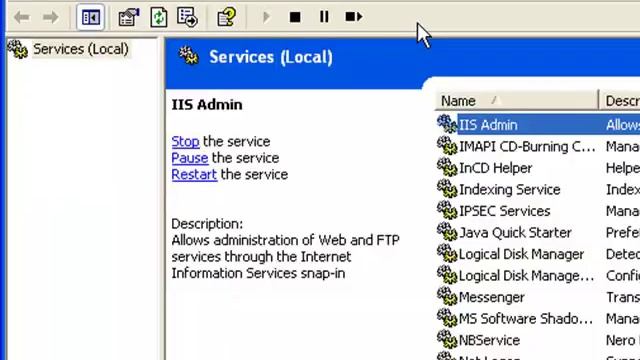Click the Export List toolbar icon
The image size is (640, 360).
click(187, 17)
